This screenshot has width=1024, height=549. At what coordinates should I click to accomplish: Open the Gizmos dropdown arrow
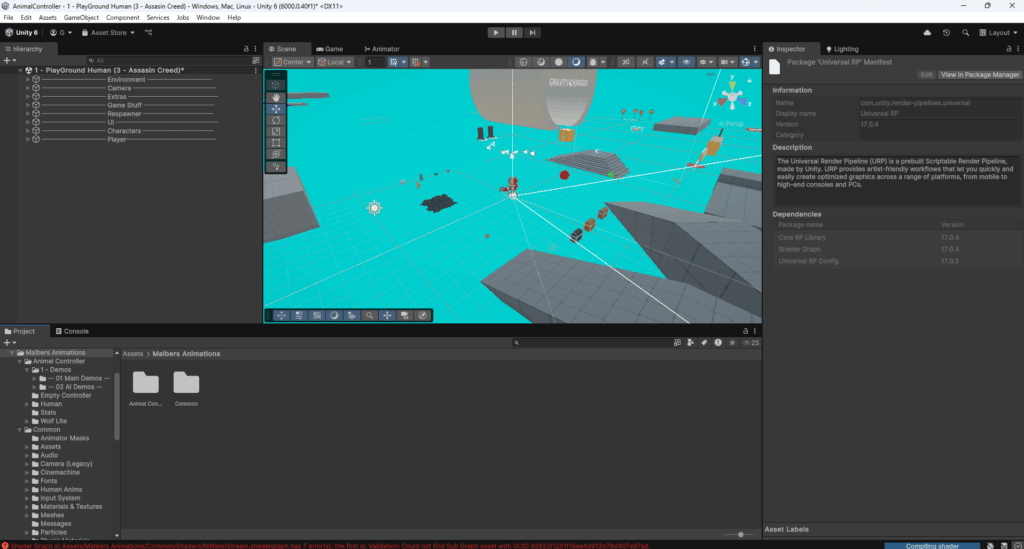[756, 62]
